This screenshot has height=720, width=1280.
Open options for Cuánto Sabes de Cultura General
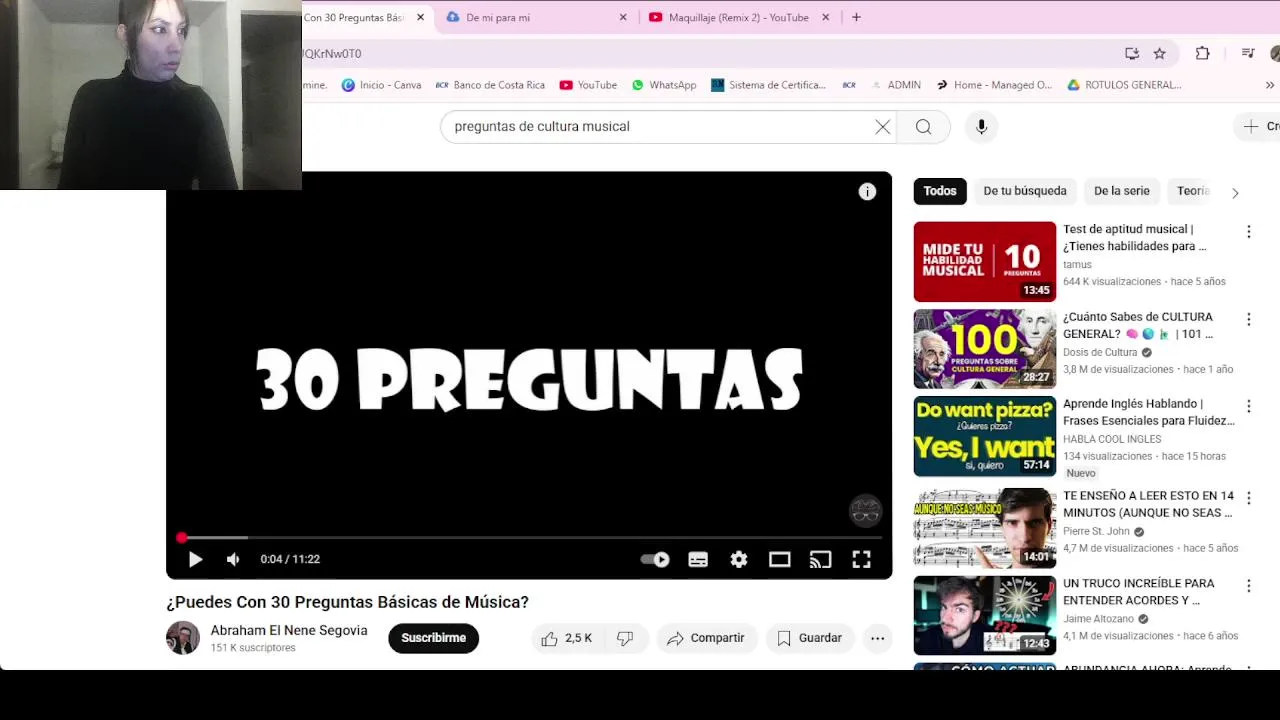[x=1248, y=320]
